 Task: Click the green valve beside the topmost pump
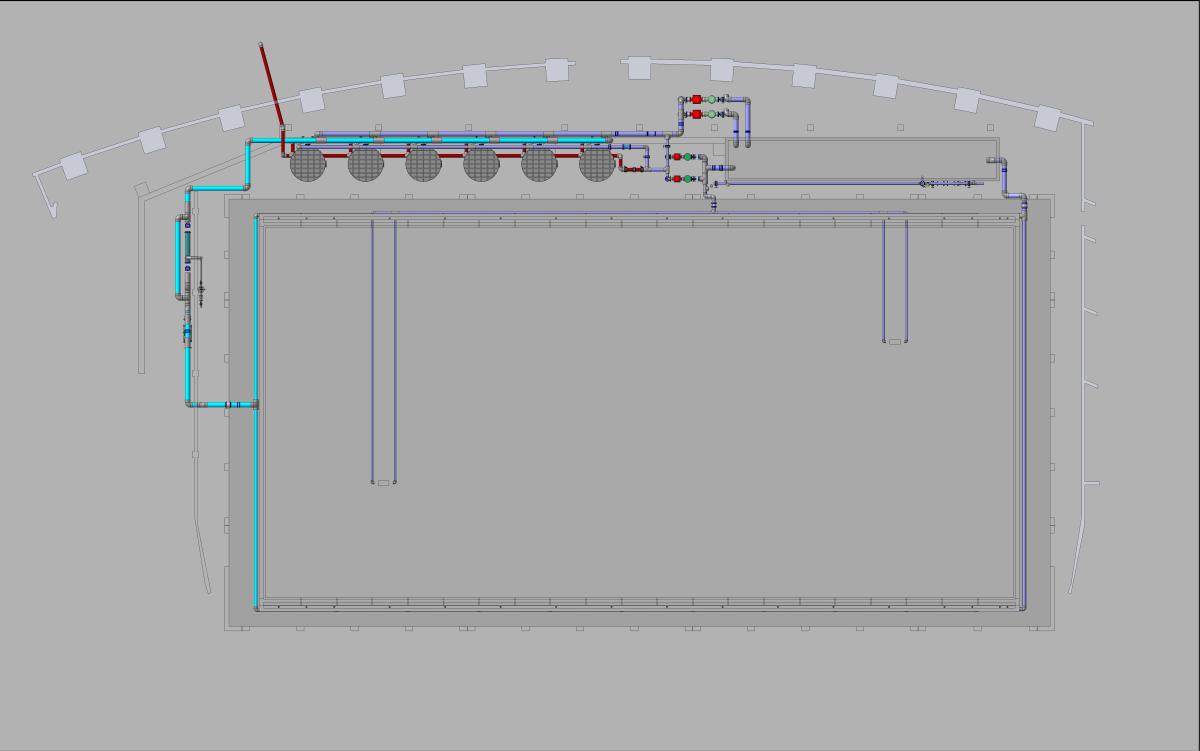[x=711, y=100]
